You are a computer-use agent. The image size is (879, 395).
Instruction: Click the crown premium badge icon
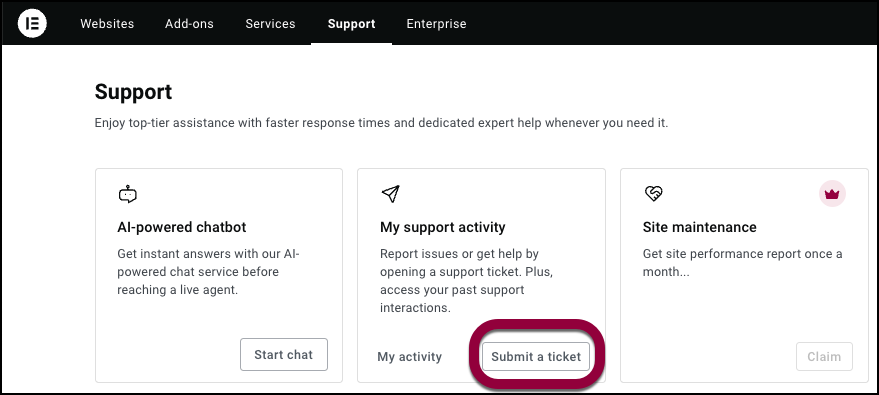[832, 194]
